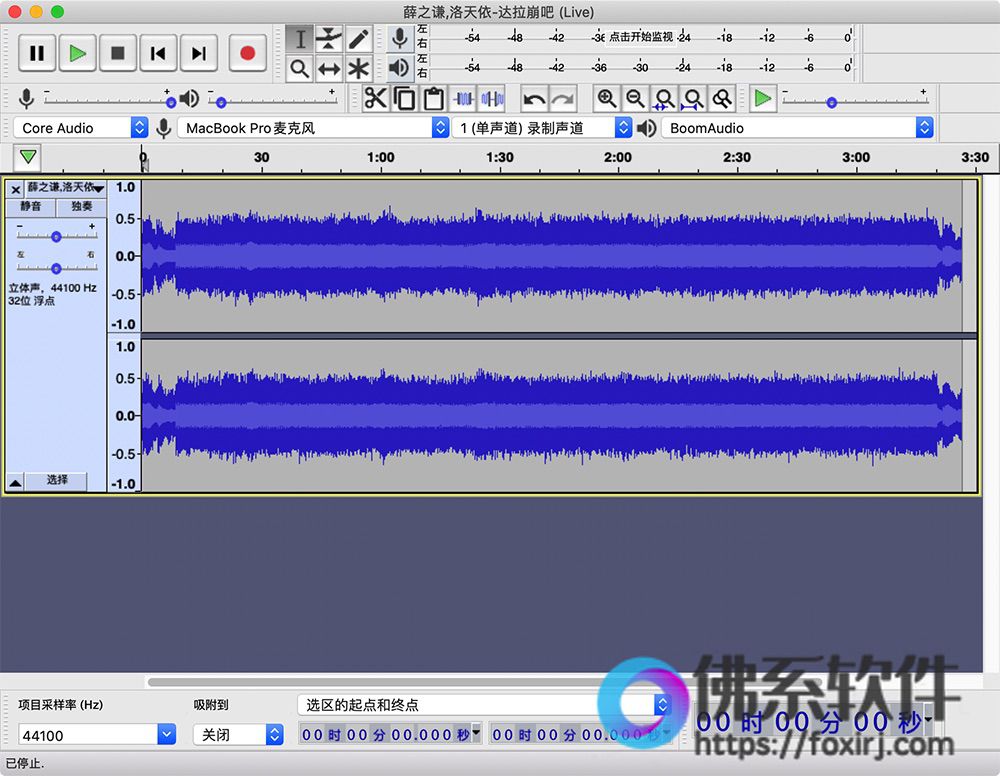
Task: Click the track gain slider knob
Action: [x=56, y=237]
